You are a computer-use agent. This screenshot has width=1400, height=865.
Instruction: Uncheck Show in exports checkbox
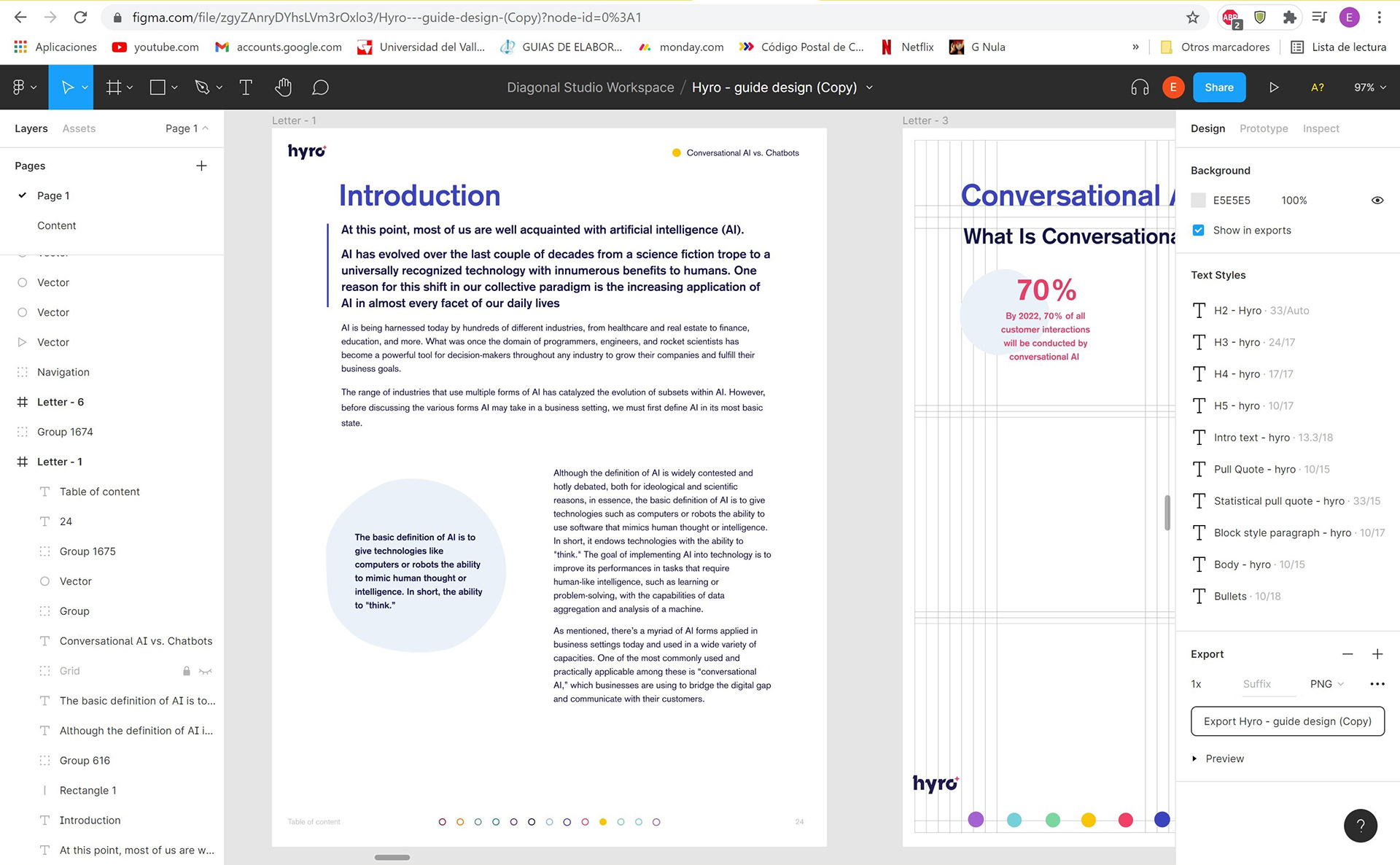tap(1198, 230)
